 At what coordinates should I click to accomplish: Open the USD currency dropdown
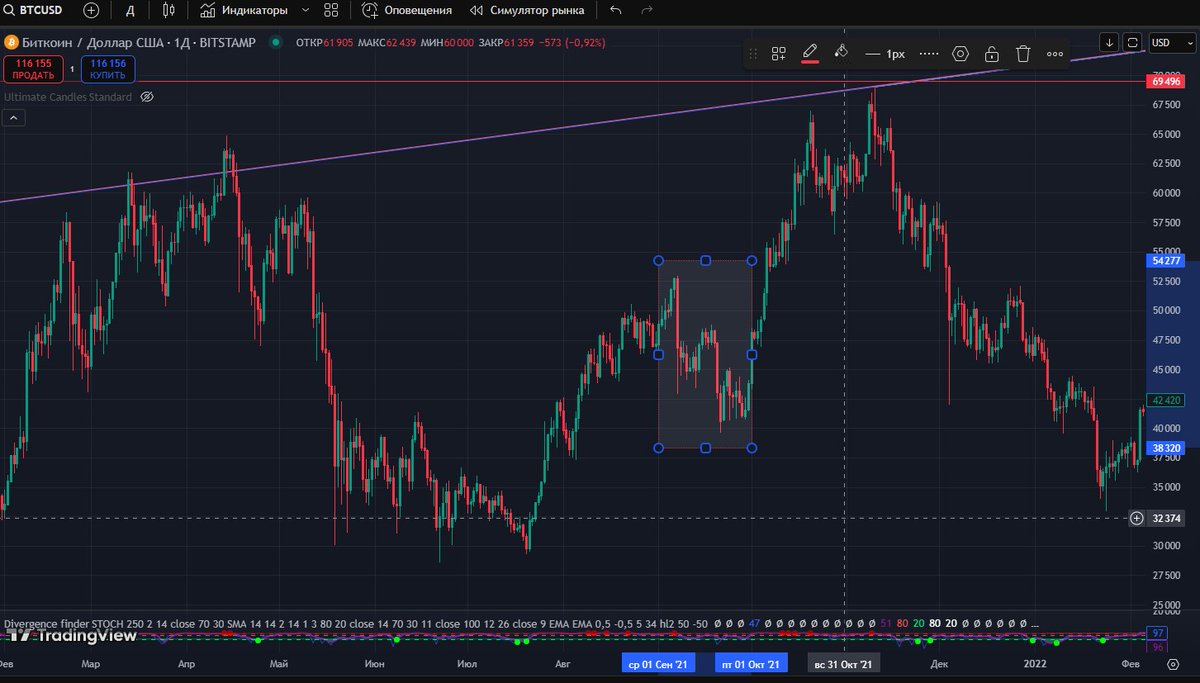1170,42
